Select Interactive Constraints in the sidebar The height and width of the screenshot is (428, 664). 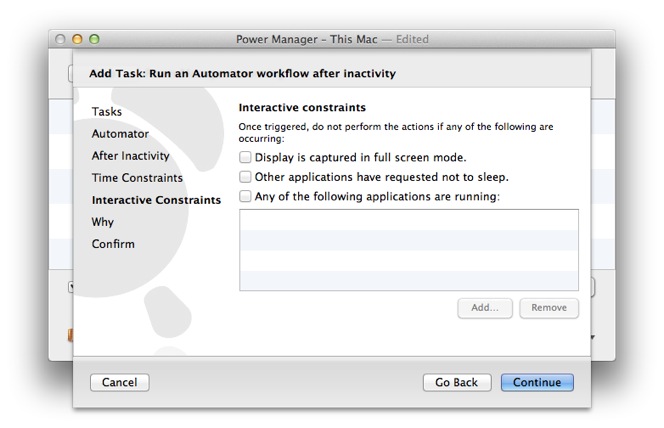(x=156, y=200)
